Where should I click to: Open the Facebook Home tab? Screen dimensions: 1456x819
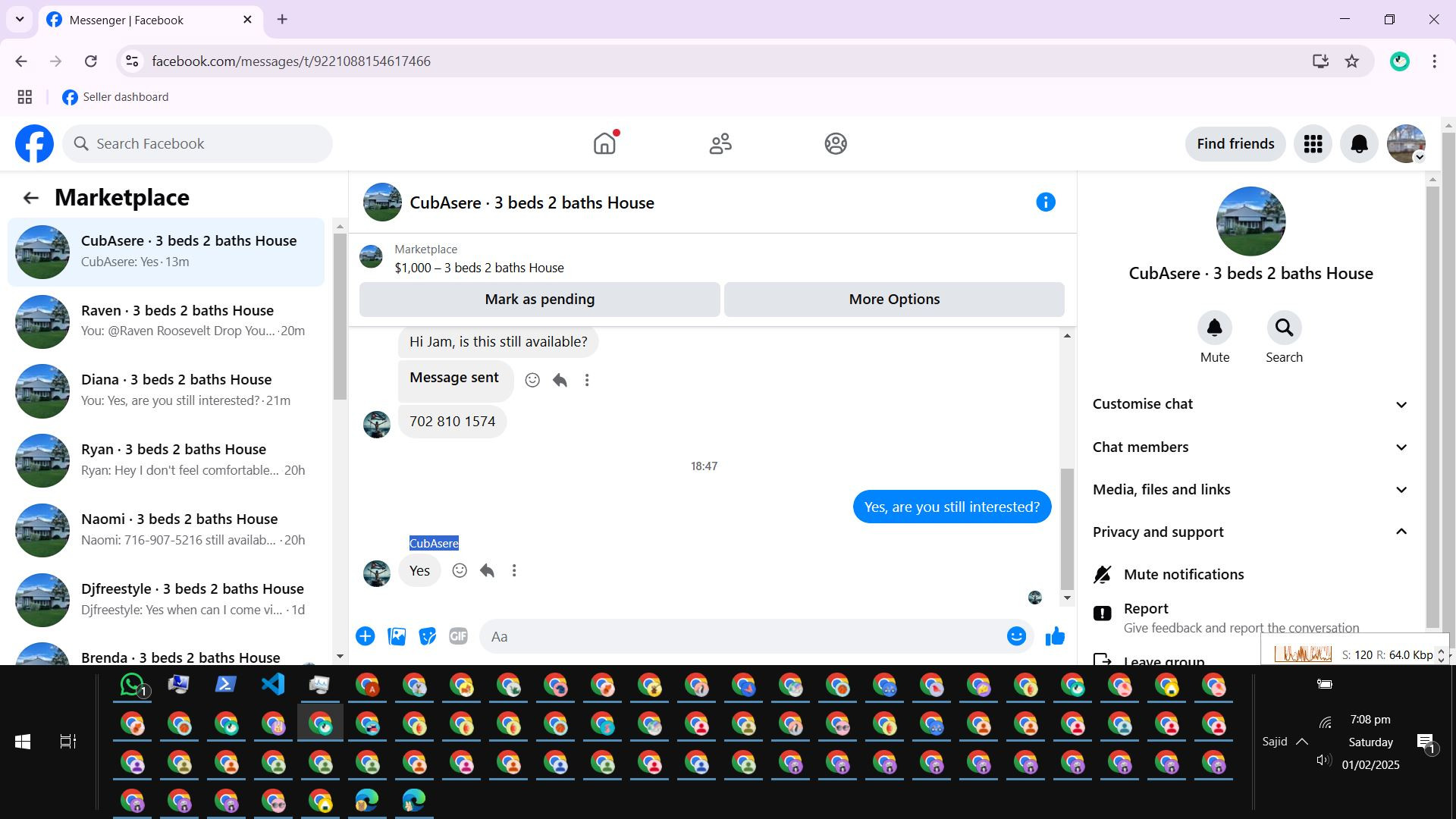point(604,143)
